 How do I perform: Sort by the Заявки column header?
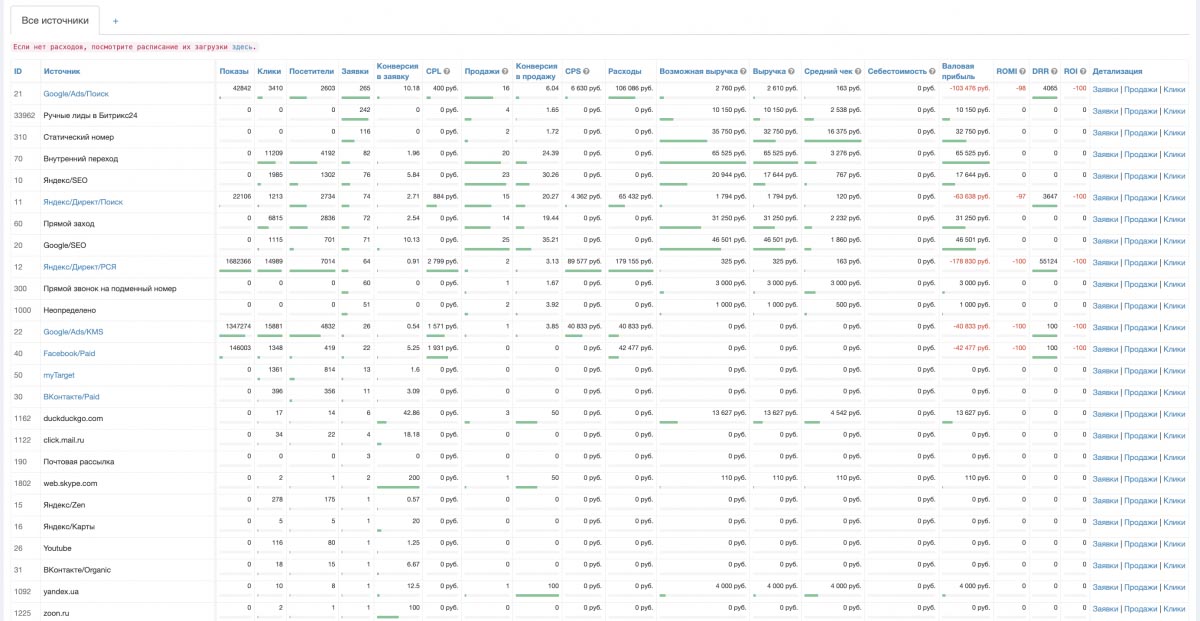[354, 72]
